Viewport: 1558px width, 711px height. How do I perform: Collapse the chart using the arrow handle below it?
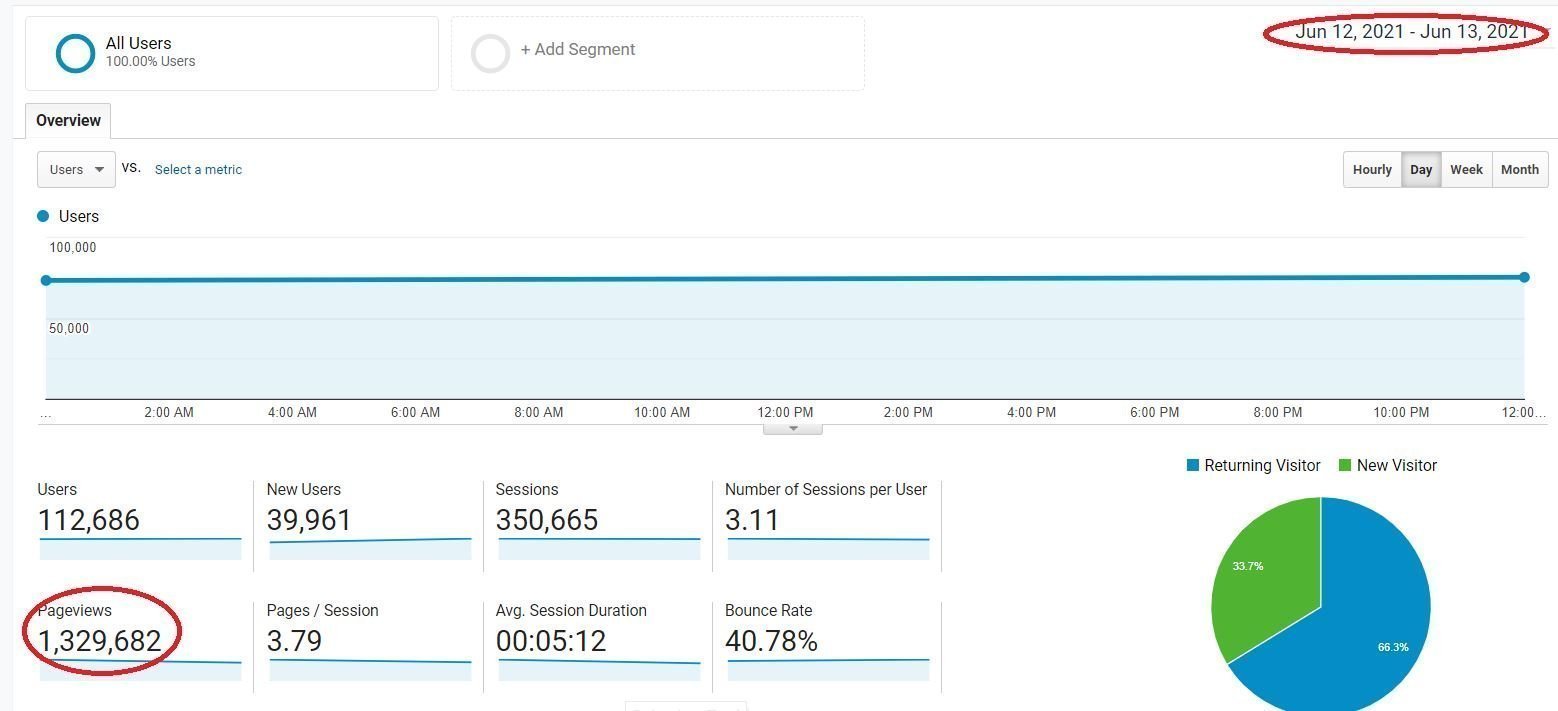click(793, 428)
